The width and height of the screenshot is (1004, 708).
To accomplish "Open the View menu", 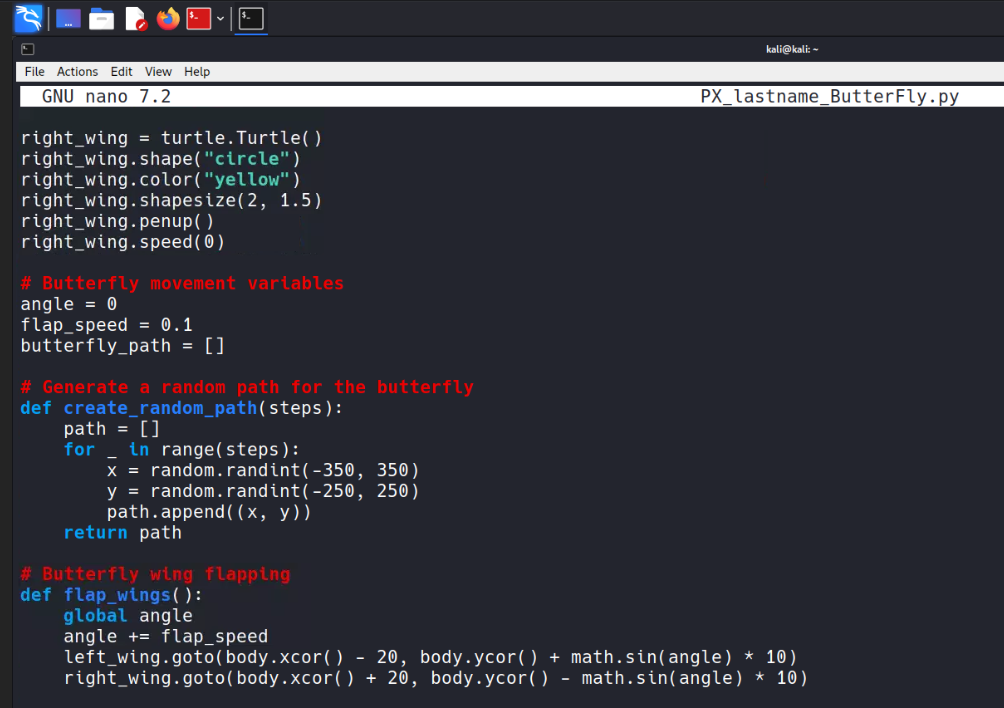I will tap(158, 72).
